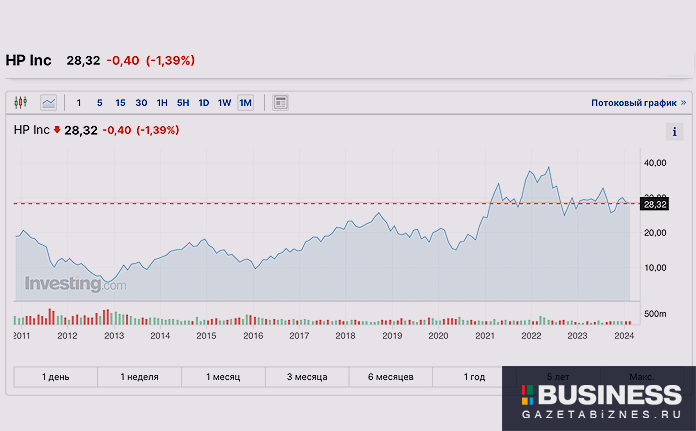Viewport: 696px width, 431px height.
Task: Select the area chart type icon
Action: click(x=48, y=102)
